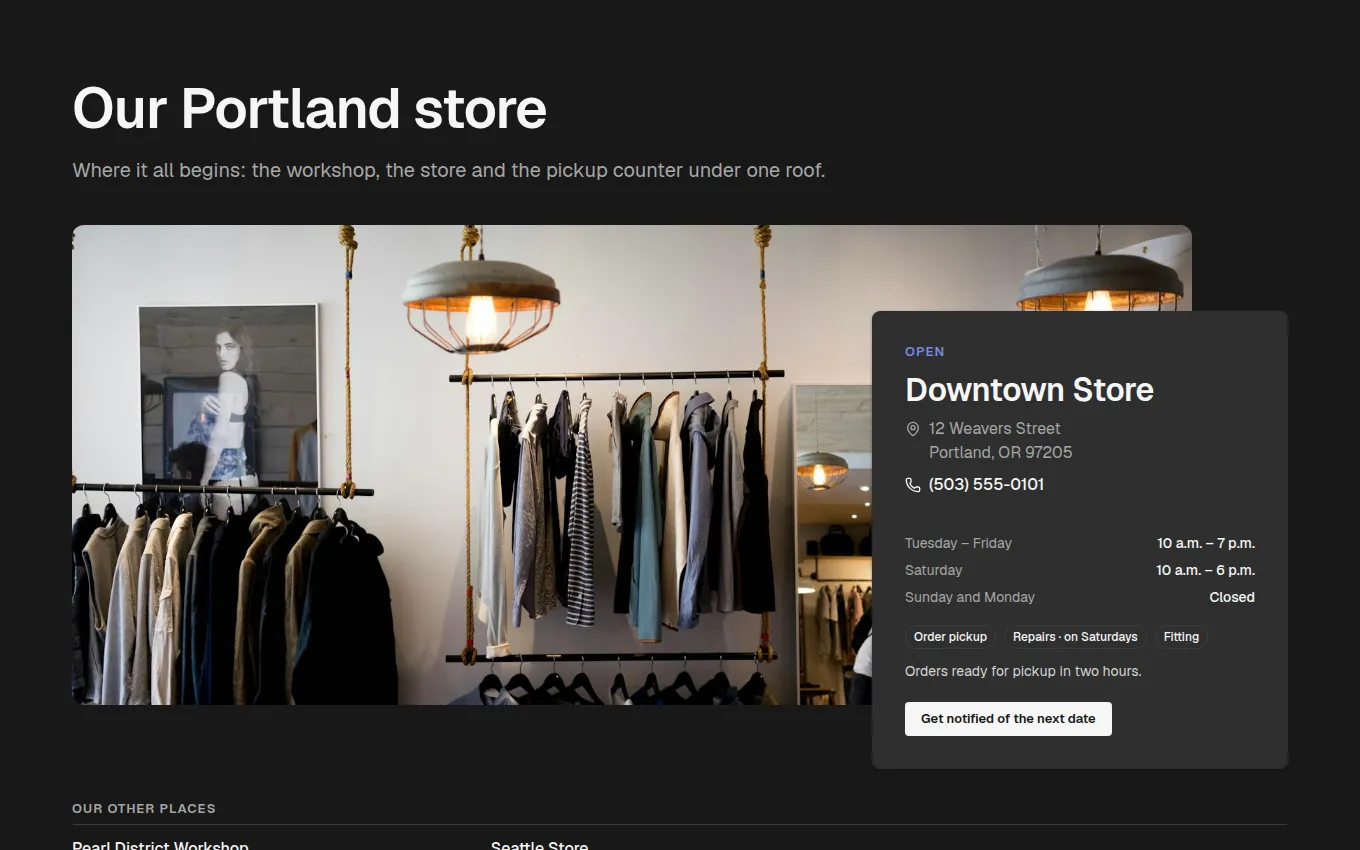This screenshot has width=1360, height=850.
Task: Click the Tuesday – Friday hours row
Action: point(1080,543)
